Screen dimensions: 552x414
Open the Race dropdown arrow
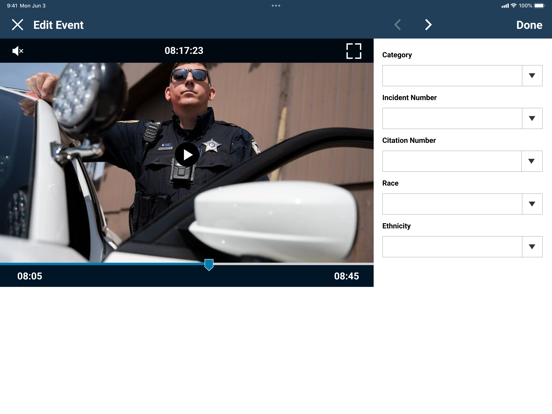pyautogui.click(x=532, y=204)
